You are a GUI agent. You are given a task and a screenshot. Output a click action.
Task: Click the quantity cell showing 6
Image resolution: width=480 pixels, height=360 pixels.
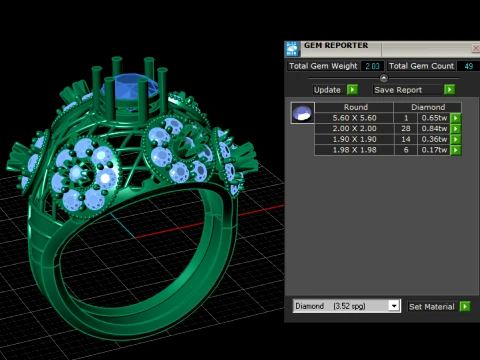click(x=406, y=150)
